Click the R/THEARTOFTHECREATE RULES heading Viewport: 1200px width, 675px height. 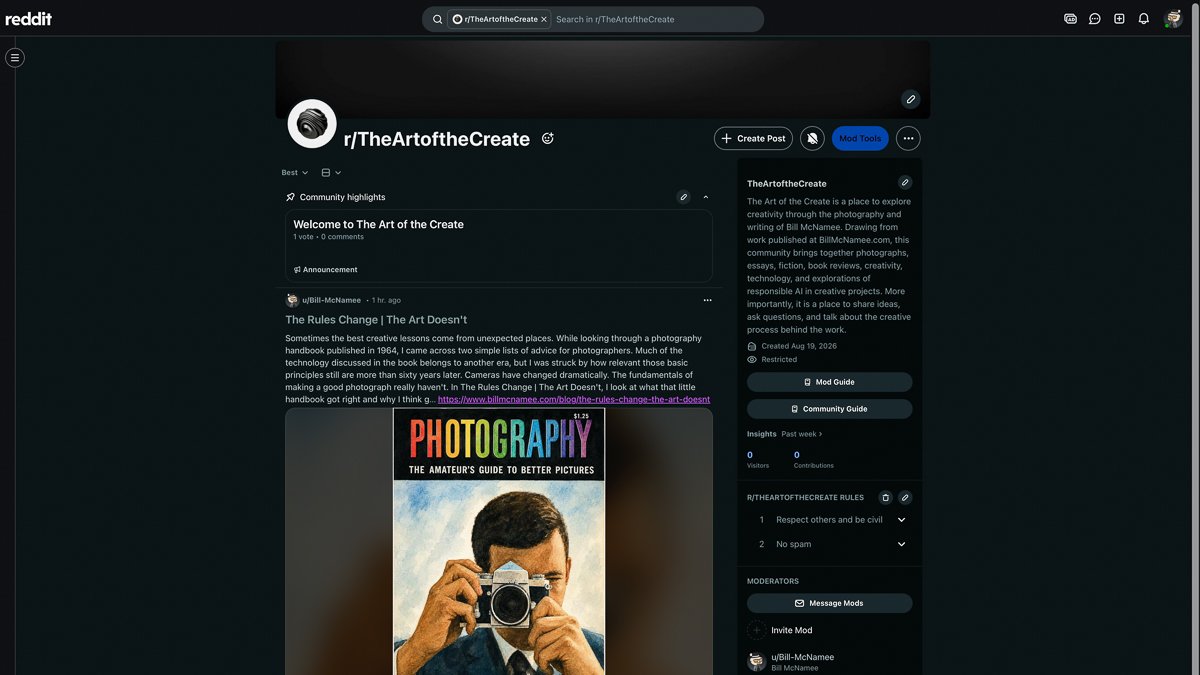805,497
